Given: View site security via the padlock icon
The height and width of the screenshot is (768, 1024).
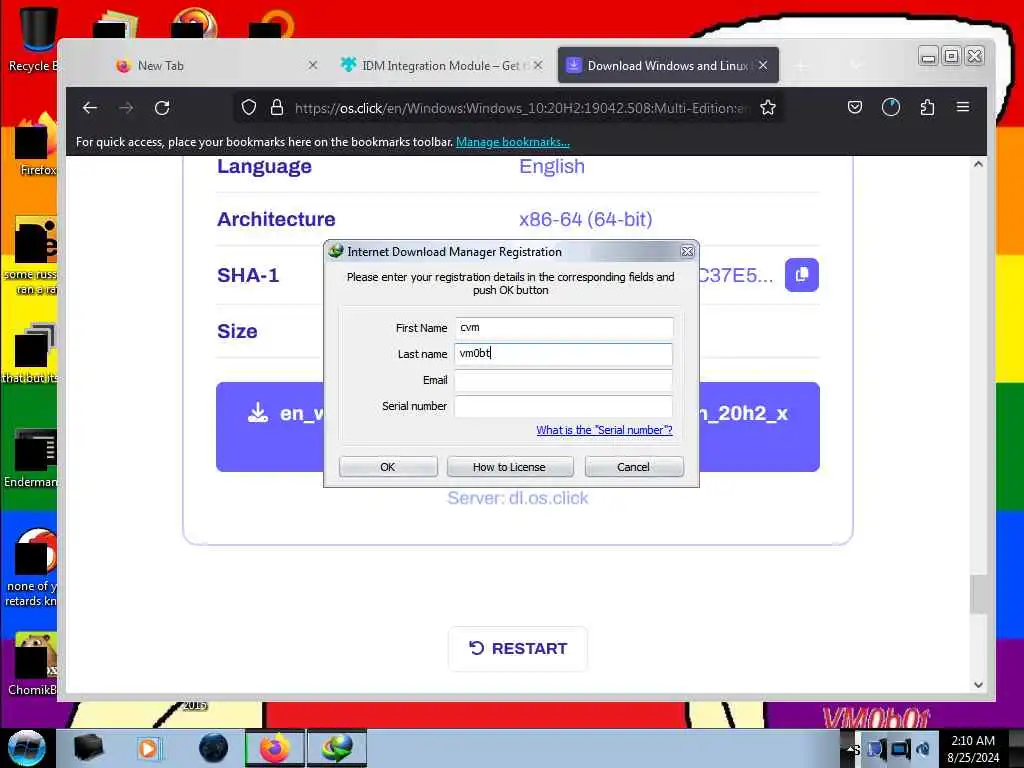Looking at the screenshot, I should [277, 108].
